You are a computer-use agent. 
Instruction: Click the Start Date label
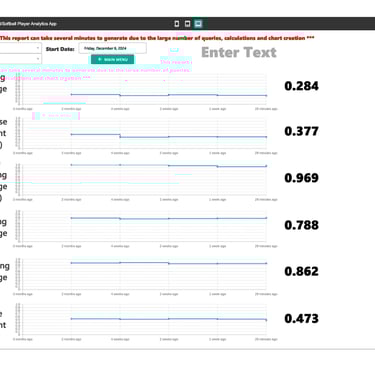coord(60,49)
